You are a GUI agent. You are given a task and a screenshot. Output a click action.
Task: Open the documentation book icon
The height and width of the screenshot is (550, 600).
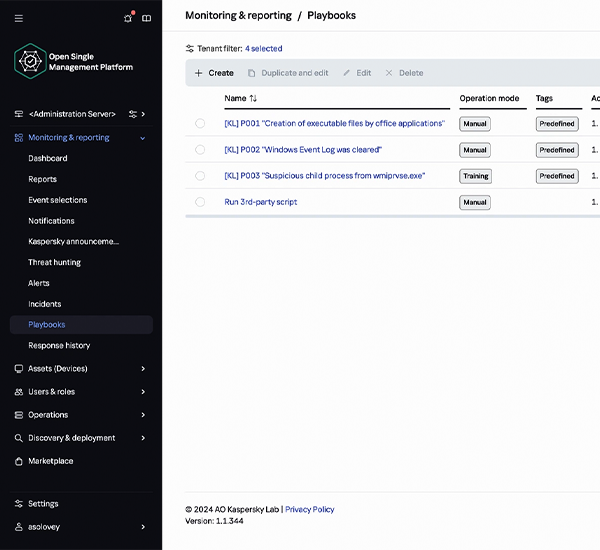pyautogui.click(x=147, y=18)
